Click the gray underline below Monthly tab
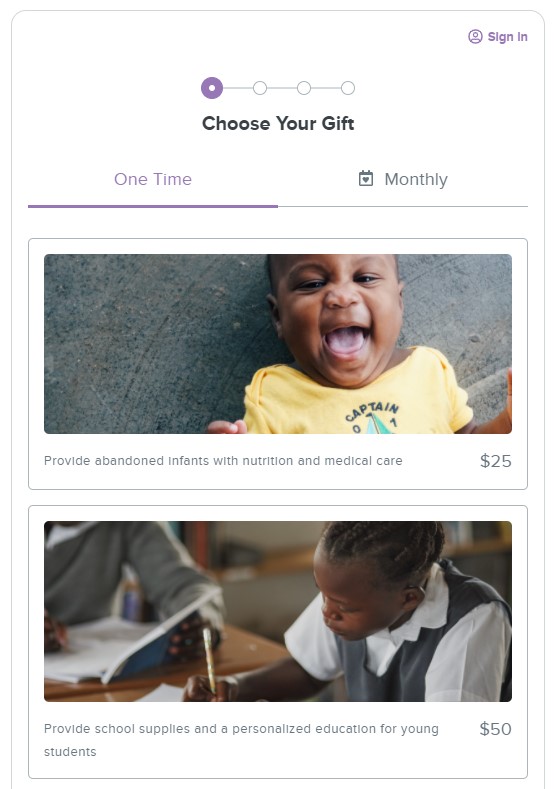Screen dimensions: 556x789 [x=403, y=206]
